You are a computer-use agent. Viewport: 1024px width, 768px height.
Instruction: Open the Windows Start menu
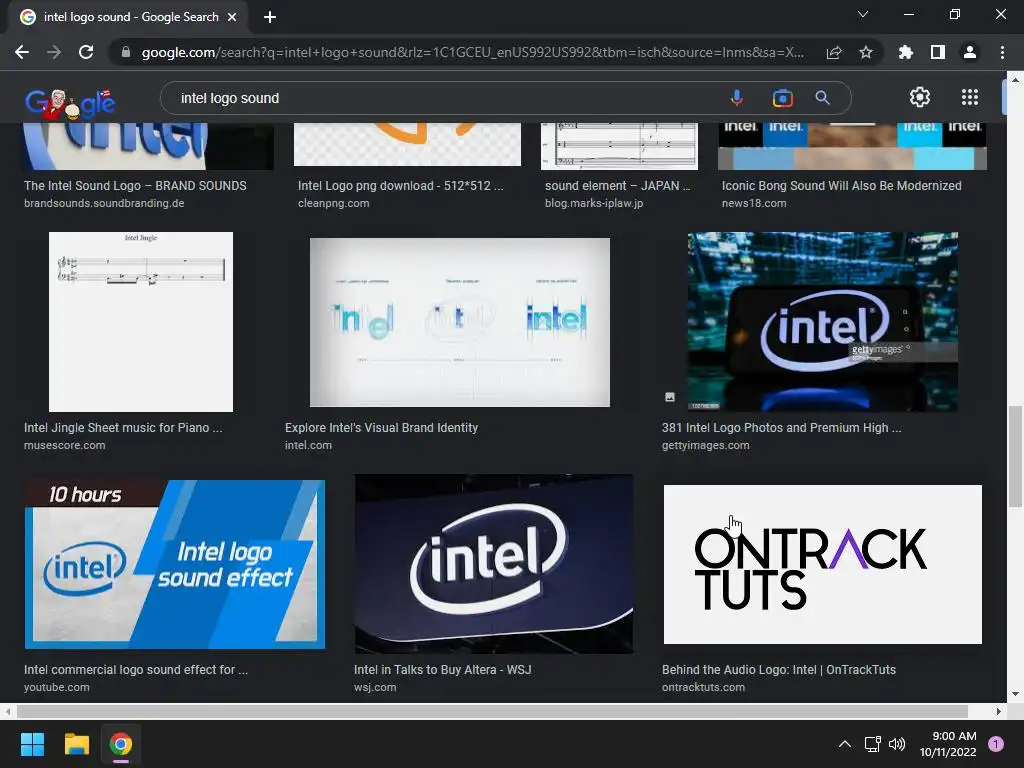coord(32,744)
